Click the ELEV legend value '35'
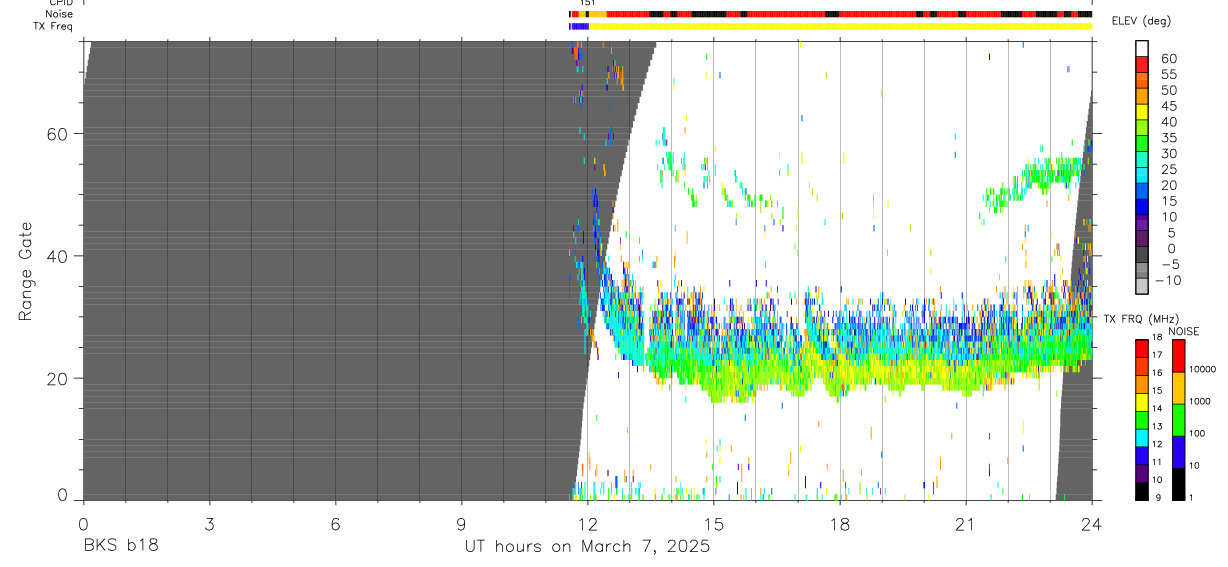 [1170, 138]
